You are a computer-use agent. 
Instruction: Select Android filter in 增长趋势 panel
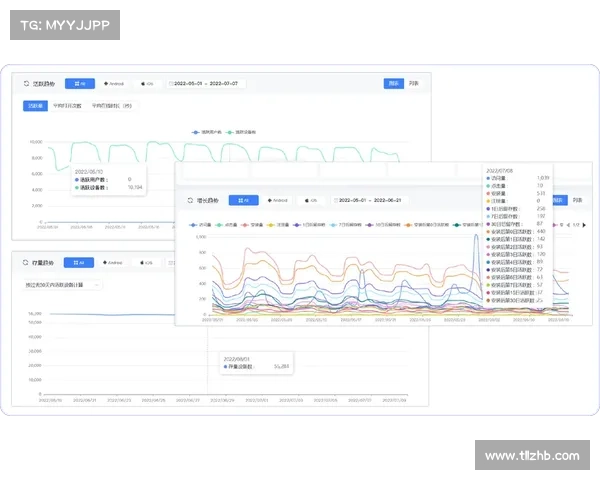[277, 200]
